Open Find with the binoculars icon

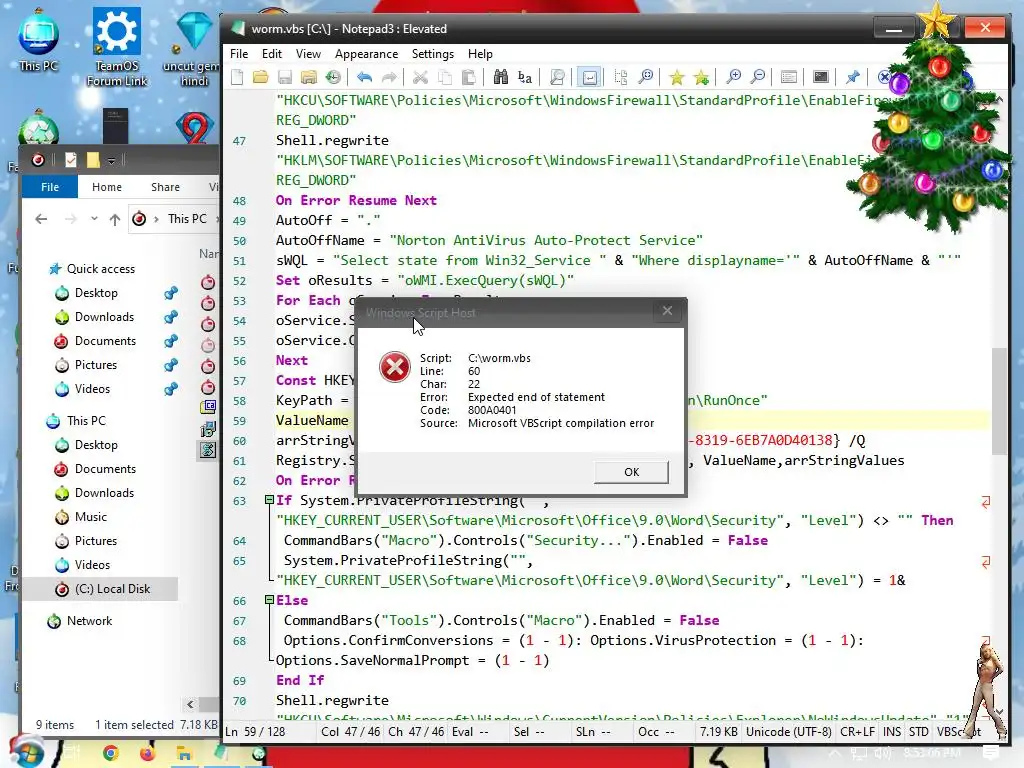coord(500,78)
